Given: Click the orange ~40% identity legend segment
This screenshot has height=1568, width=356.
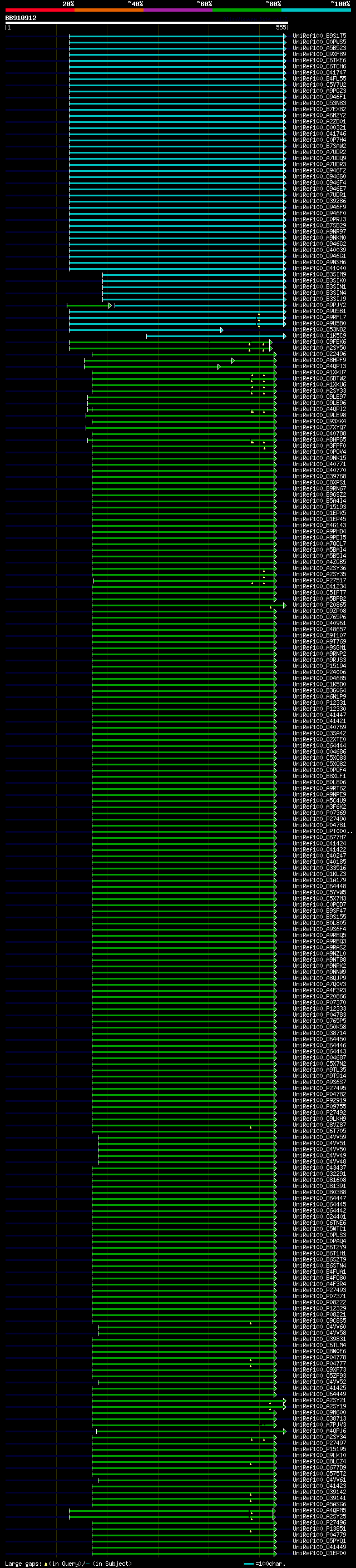Looking at the screenshot, I should tap(109, 10).
